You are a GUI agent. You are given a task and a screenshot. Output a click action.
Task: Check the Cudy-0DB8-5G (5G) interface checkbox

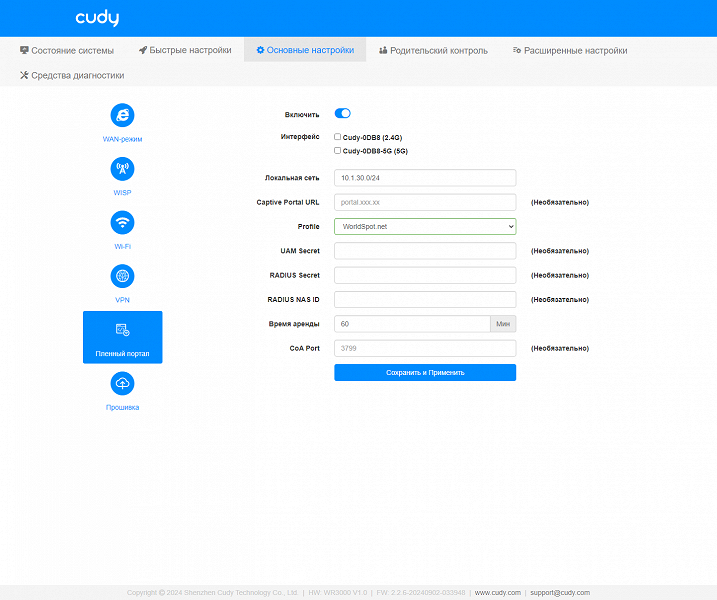pyautogui.click(x=337, y=150)
